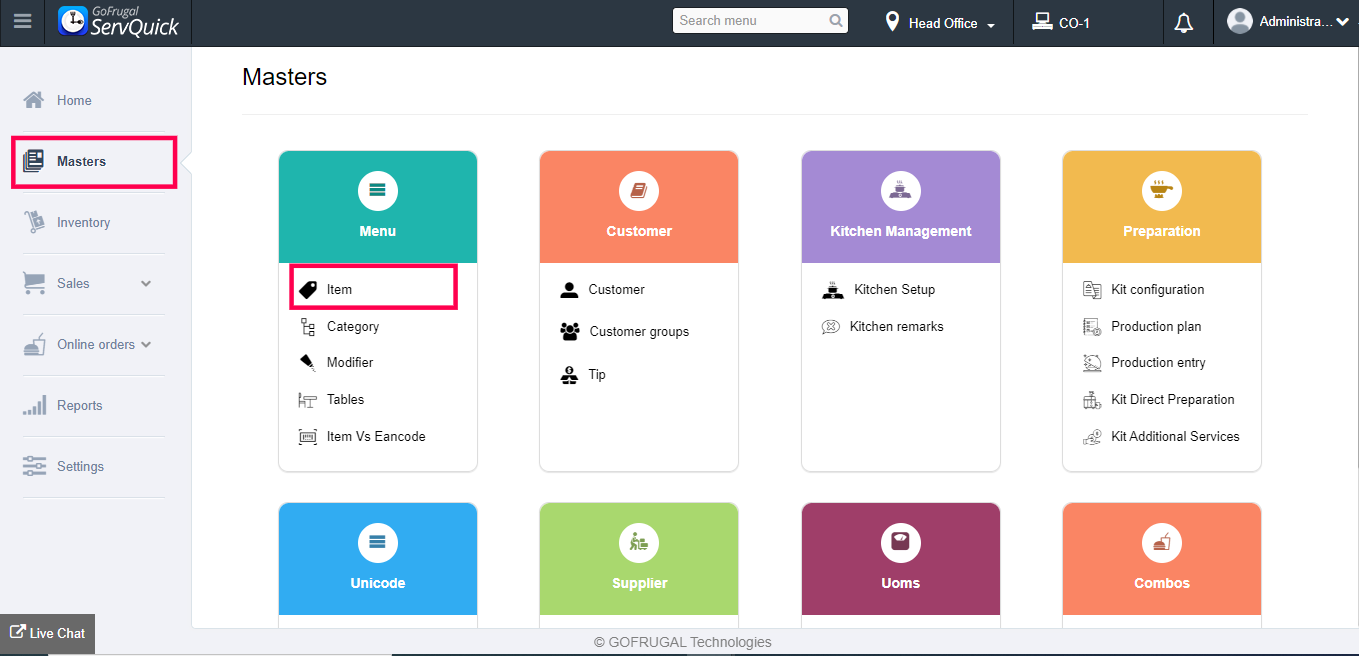Click the Kit configuration icon
Image resolution: width=1359 pixels, height=656 pixels.
pos(1092,289)
